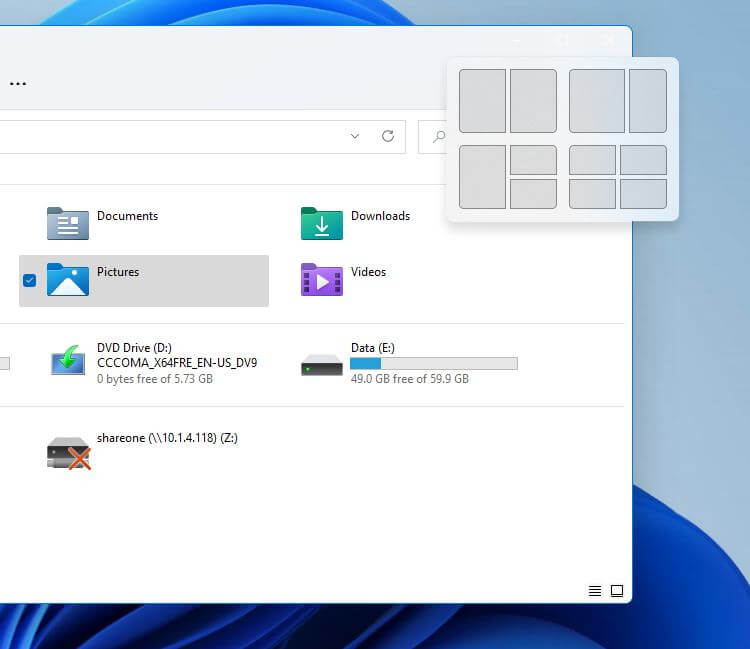This screenshot has width=750, height=649.
Task: Click the Refresh icon beside the address bar
Action: tap(388, 136)
